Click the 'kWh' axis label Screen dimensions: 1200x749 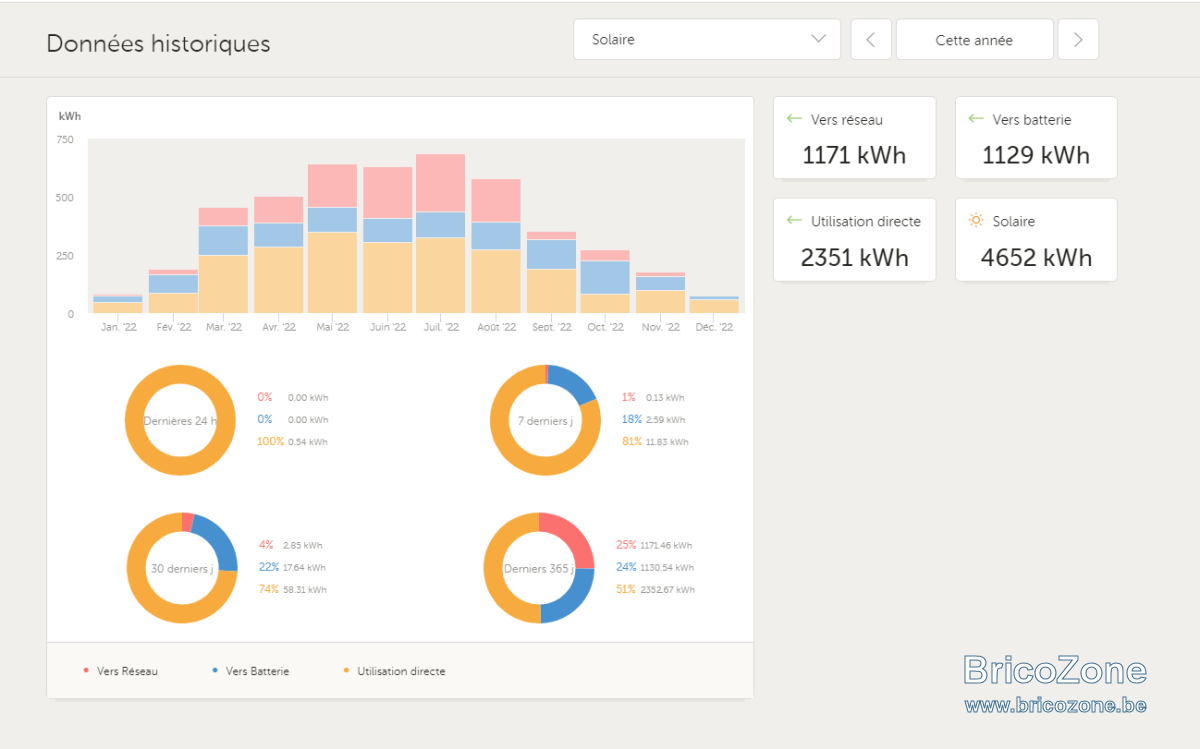[69, 117]
